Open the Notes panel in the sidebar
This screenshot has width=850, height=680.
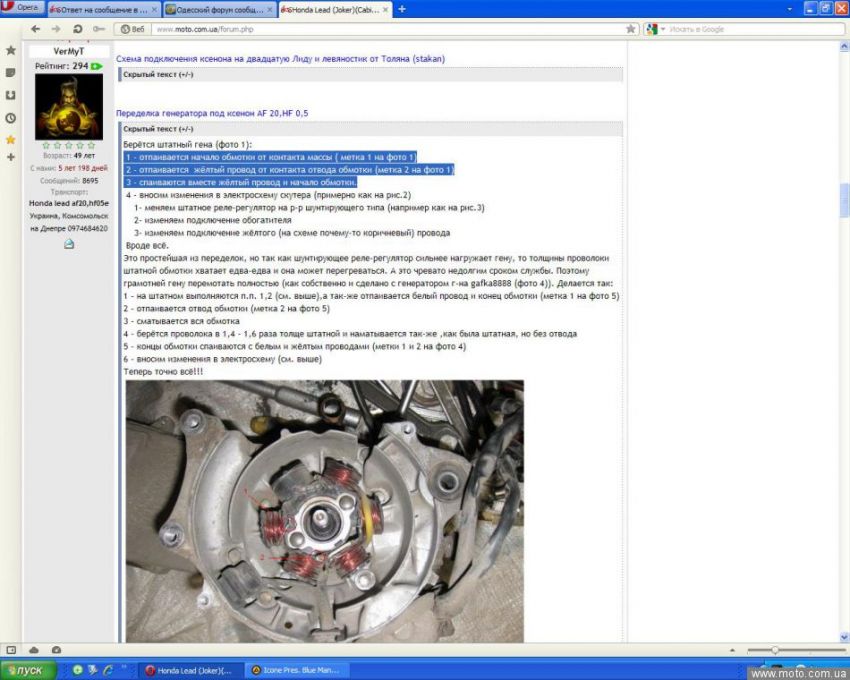[x=10, y=73]
